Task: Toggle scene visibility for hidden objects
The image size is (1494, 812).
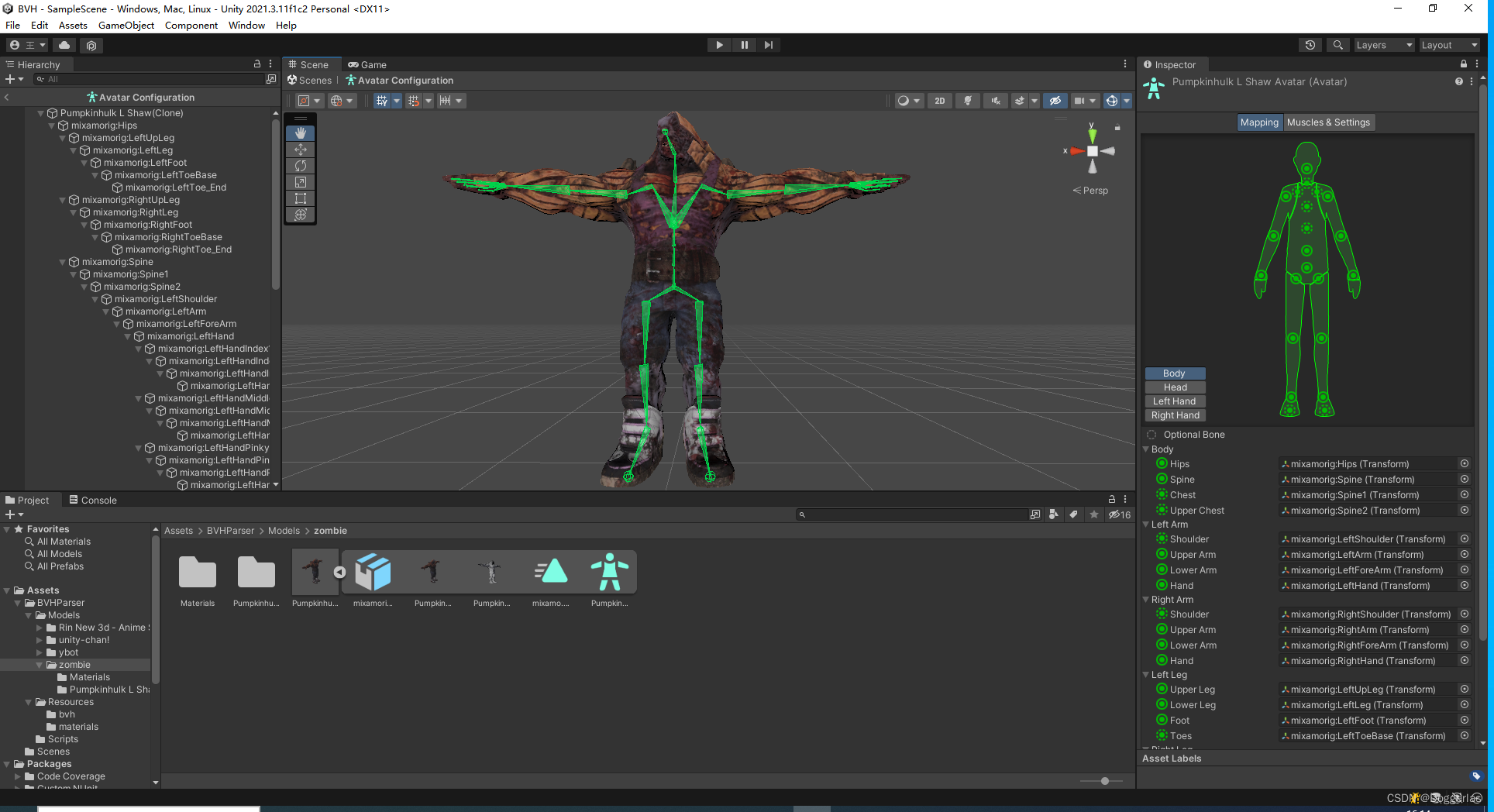Action: pyautogui.click(x=1055, y=101)
